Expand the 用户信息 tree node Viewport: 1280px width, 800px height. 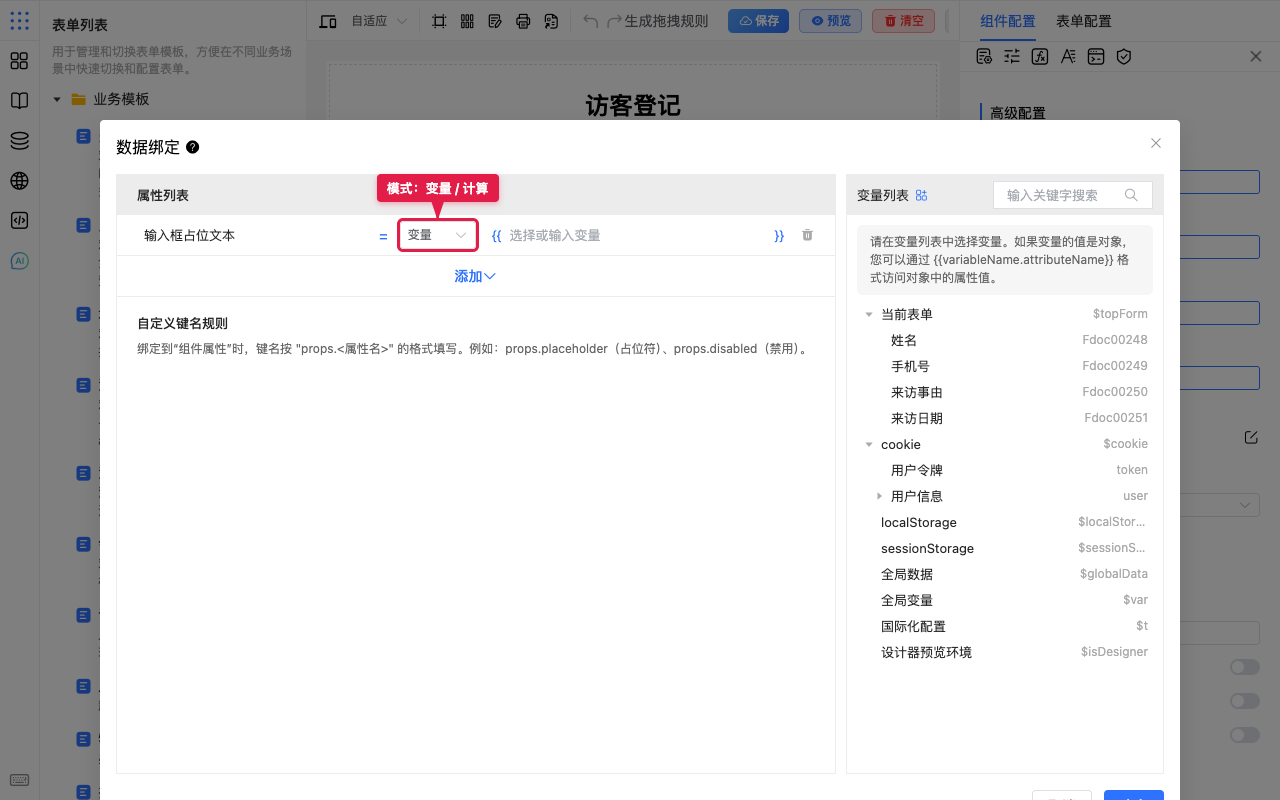[x=879, y=496]
